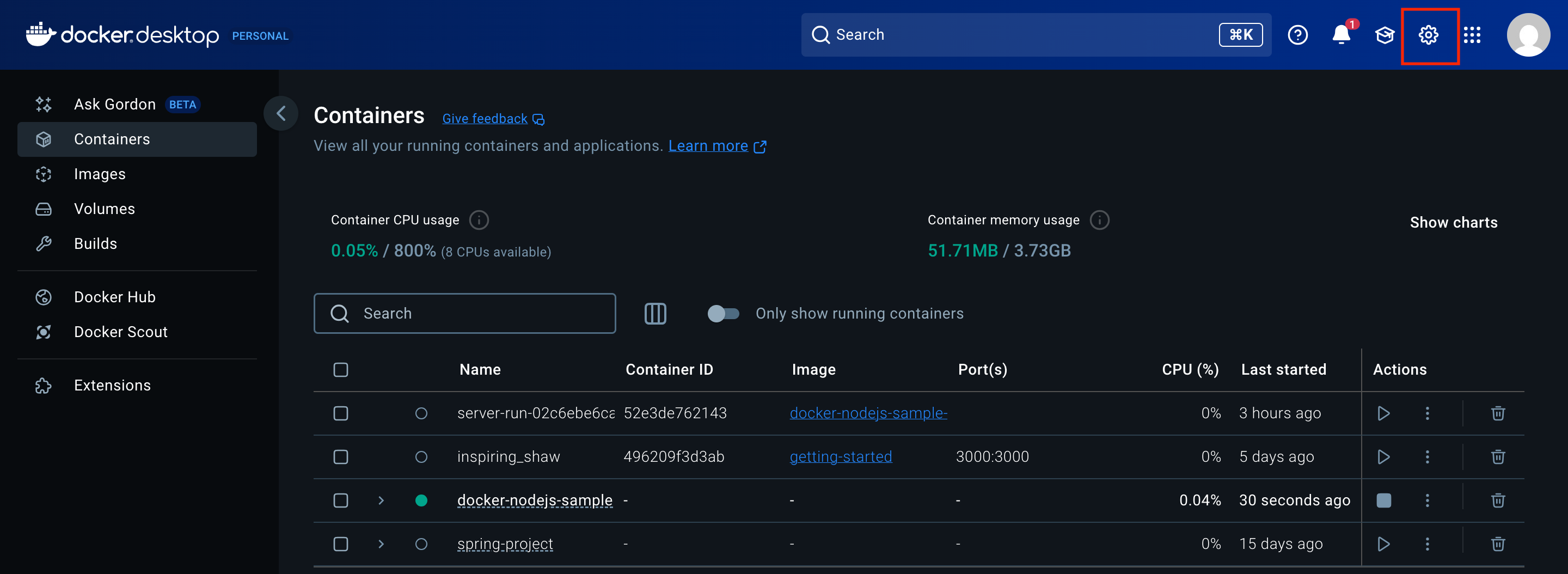Click CPU usage info icon

click(x=479, y=219)
